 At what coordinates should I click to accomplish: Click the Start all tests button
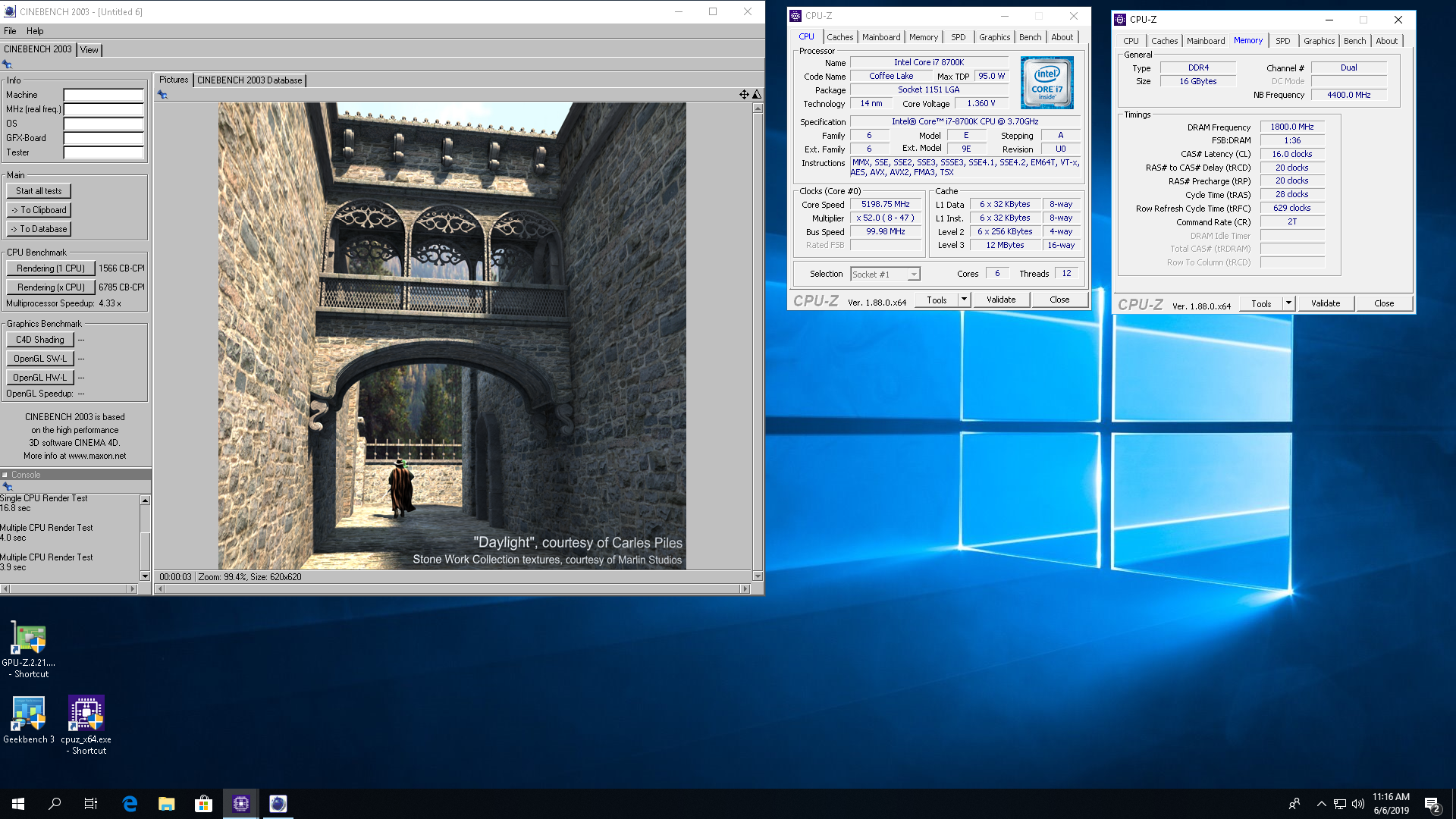coord(39,191)
